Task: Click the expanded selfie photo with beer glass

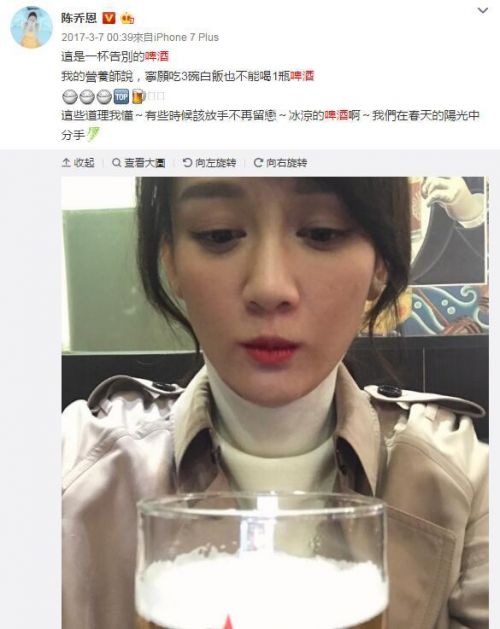Action: click(275, 402)
